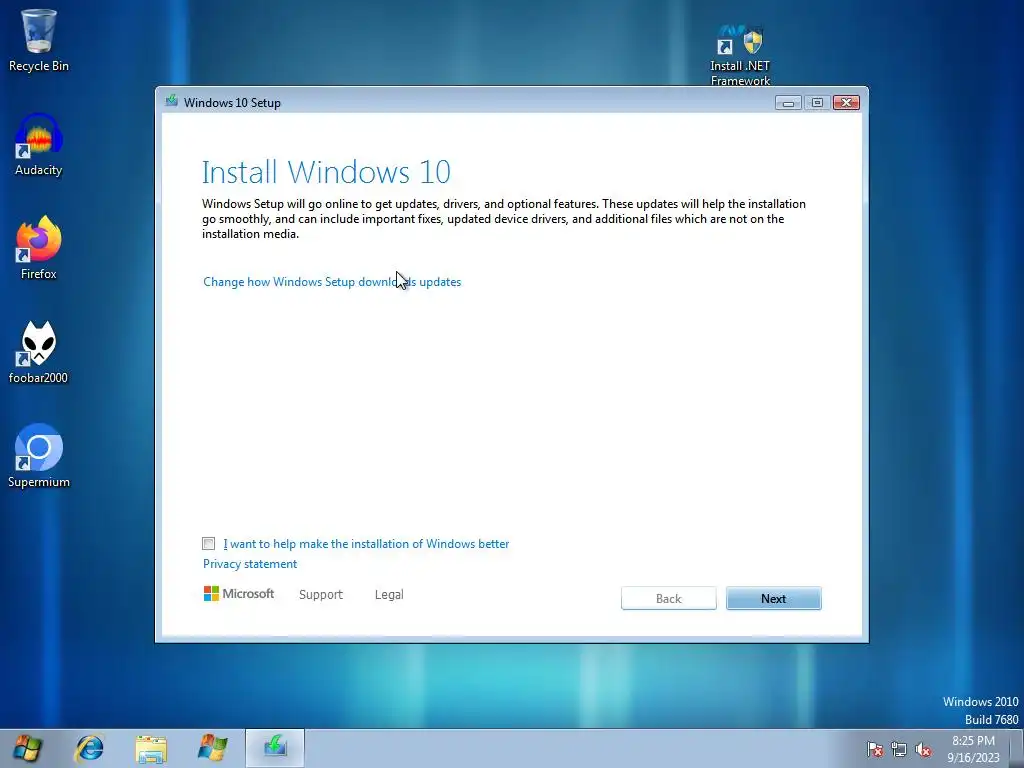Image resolution: width=1024 pixels, height=768 pixels.
Task: Click the Back button
Action: pyautogui.click(x=669, y=598)
